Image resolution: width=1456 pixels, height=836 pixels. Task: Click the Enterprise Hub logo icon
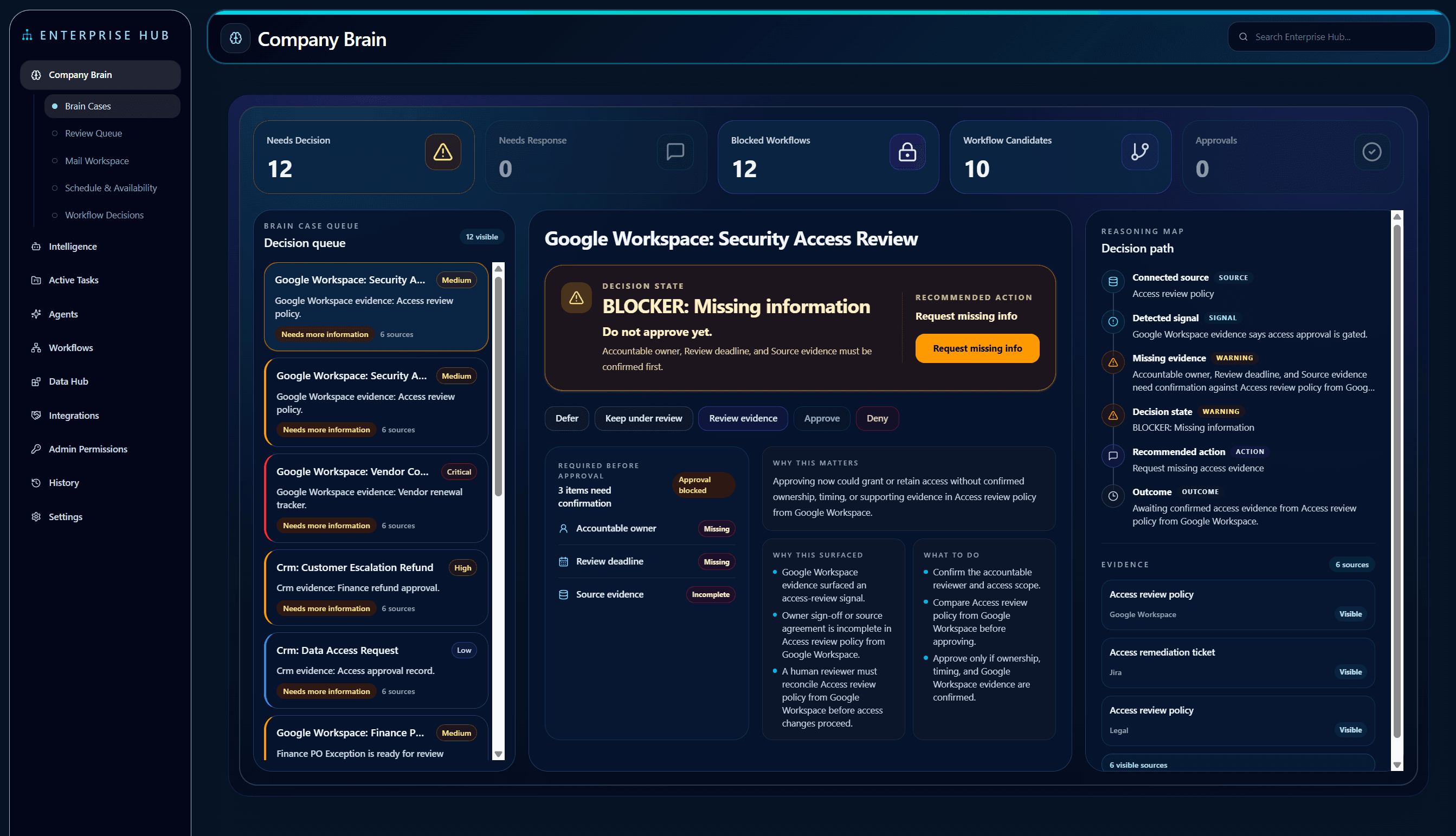[27, 35]
